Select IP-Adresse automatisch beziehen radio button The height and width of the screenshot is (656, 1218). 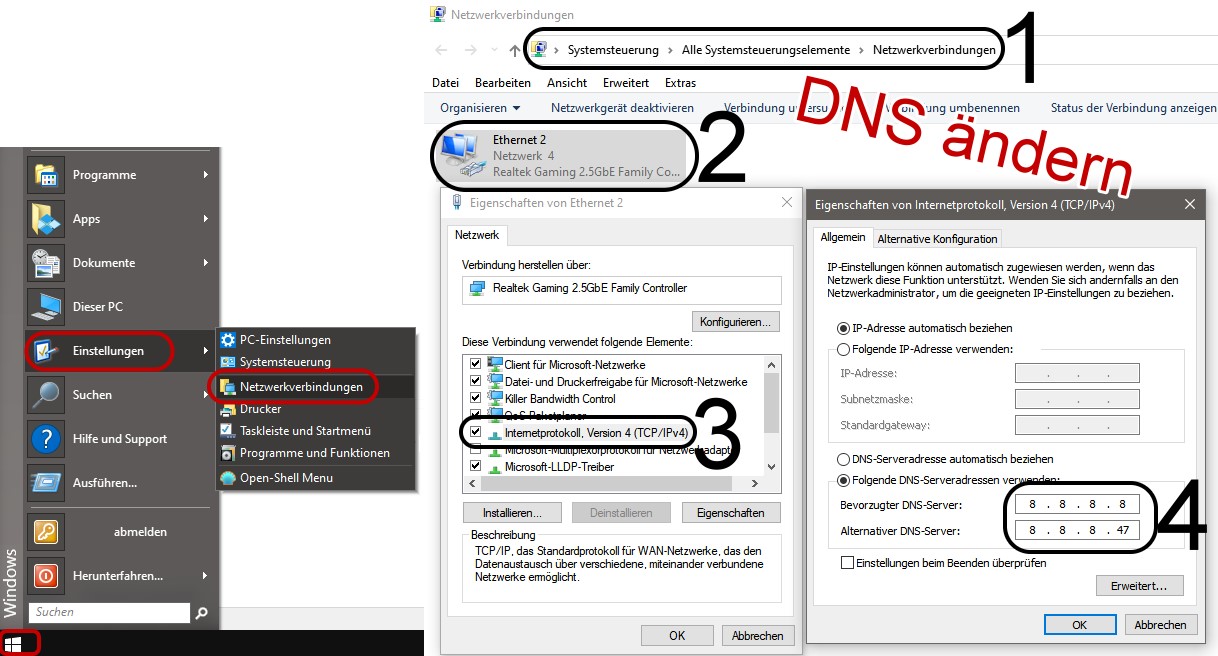(844, 328)
